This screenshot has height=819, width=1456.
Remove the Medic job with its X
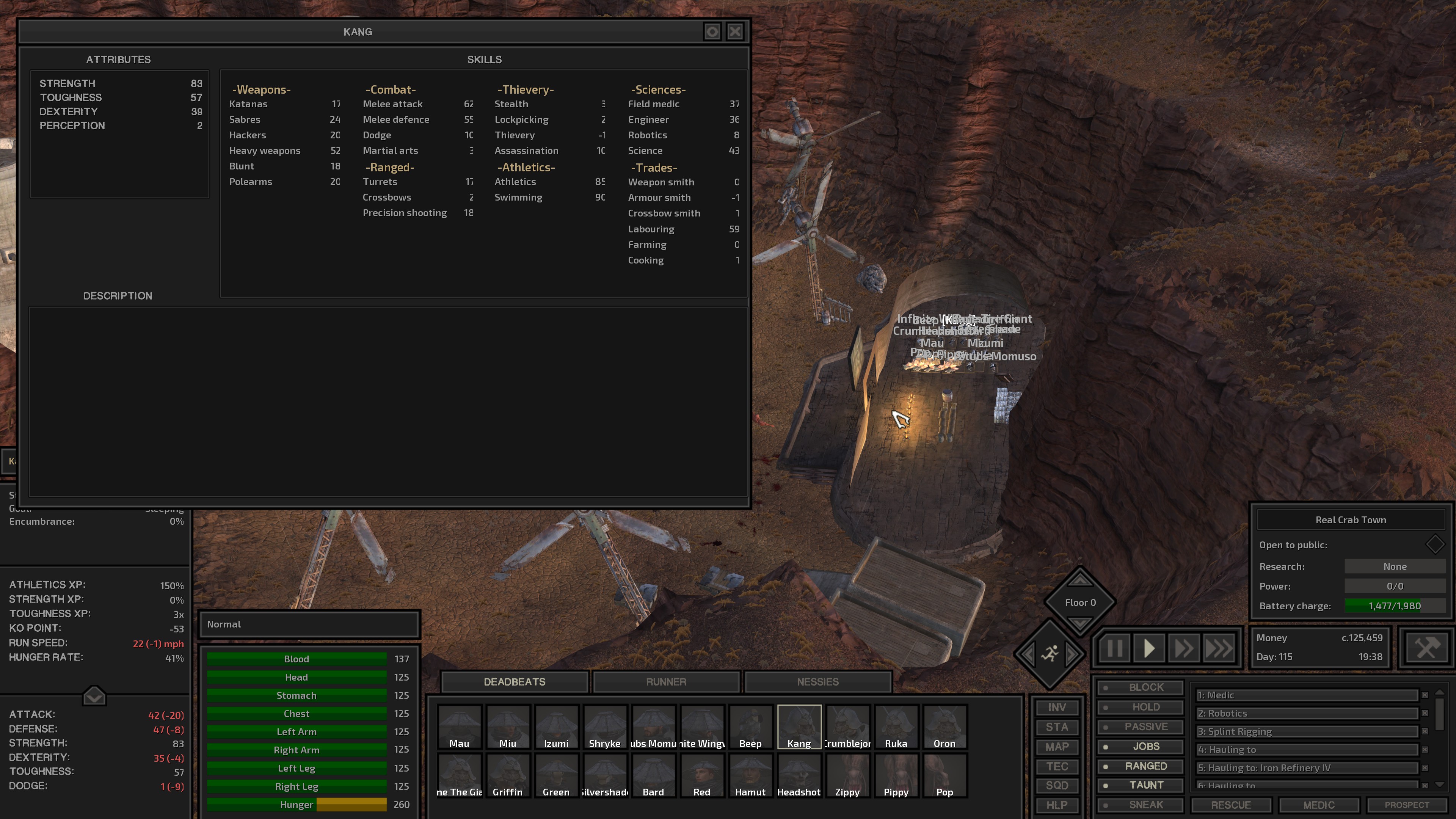click(1425, 695)
